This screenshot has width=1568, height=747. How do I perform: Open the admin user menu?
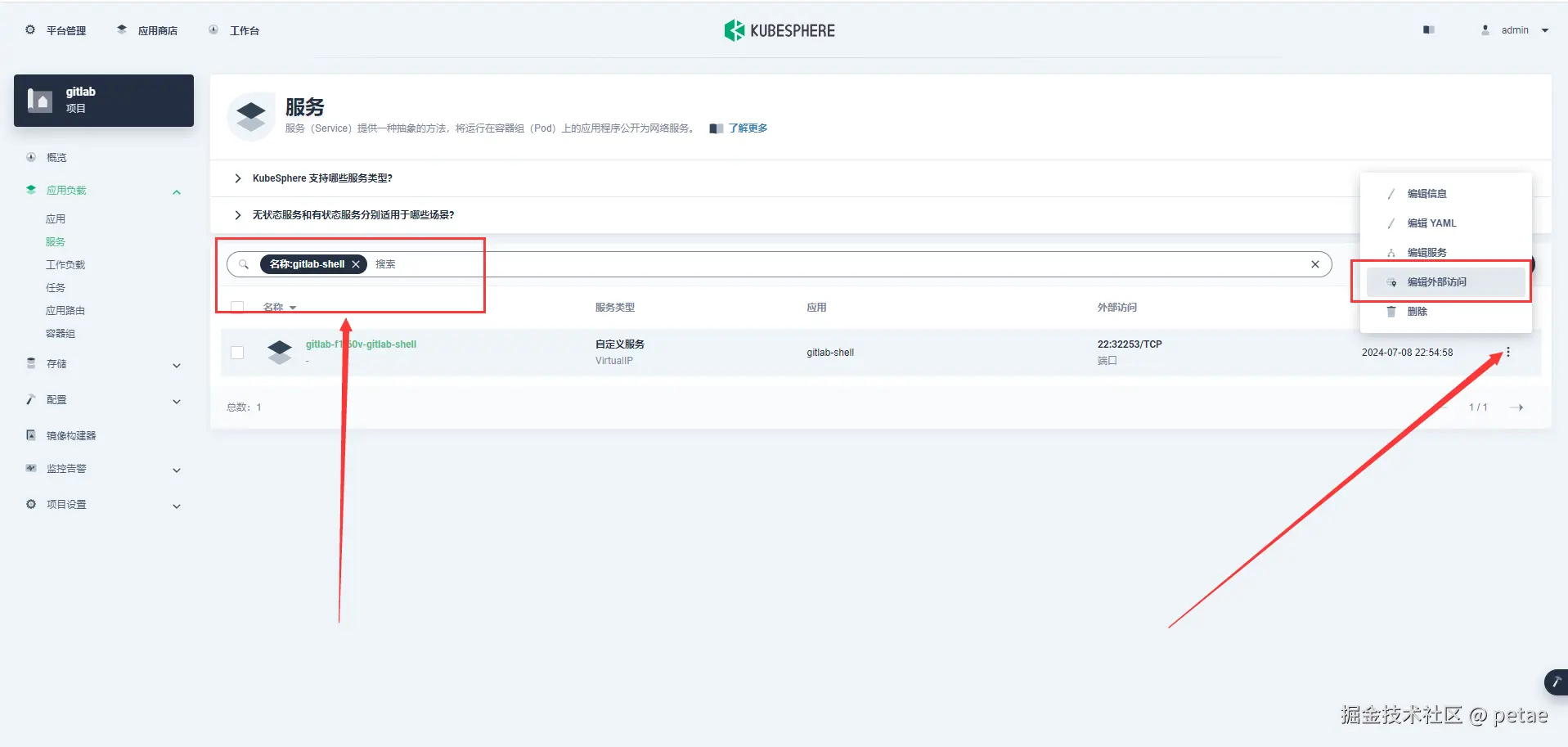1515,30
